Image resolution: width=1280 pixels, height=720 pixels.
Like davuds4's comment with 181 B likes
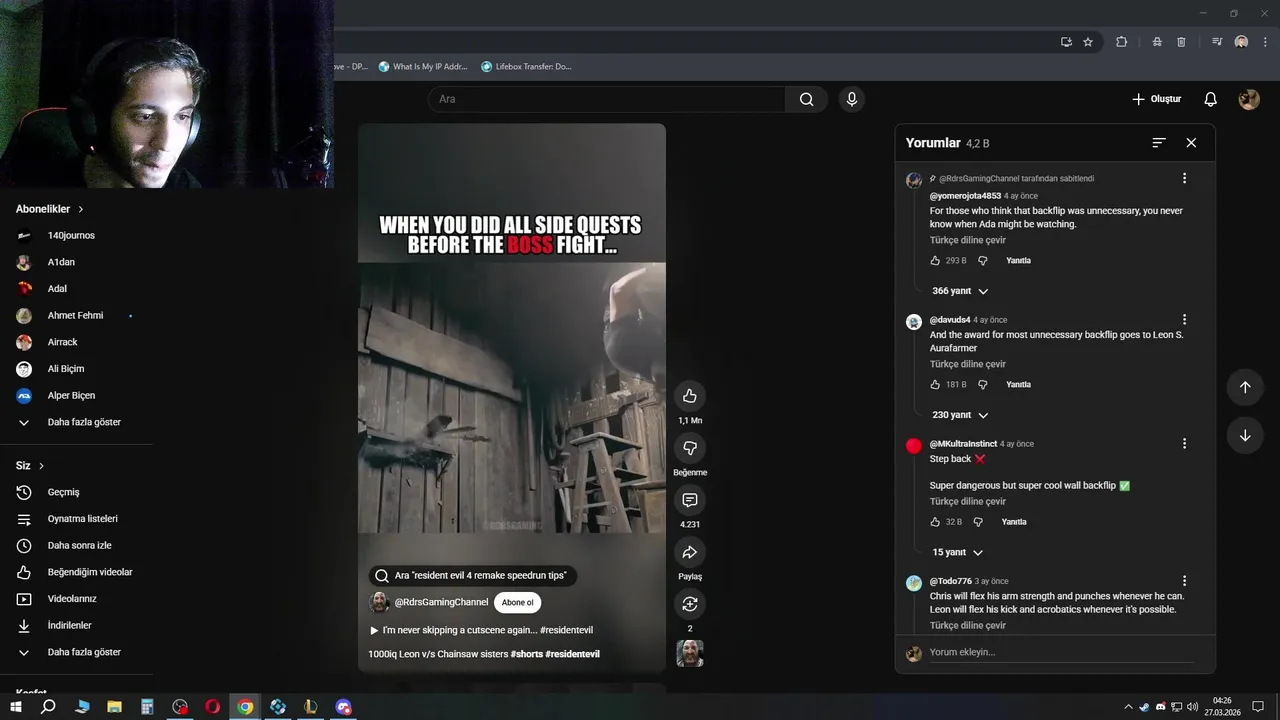935,384
